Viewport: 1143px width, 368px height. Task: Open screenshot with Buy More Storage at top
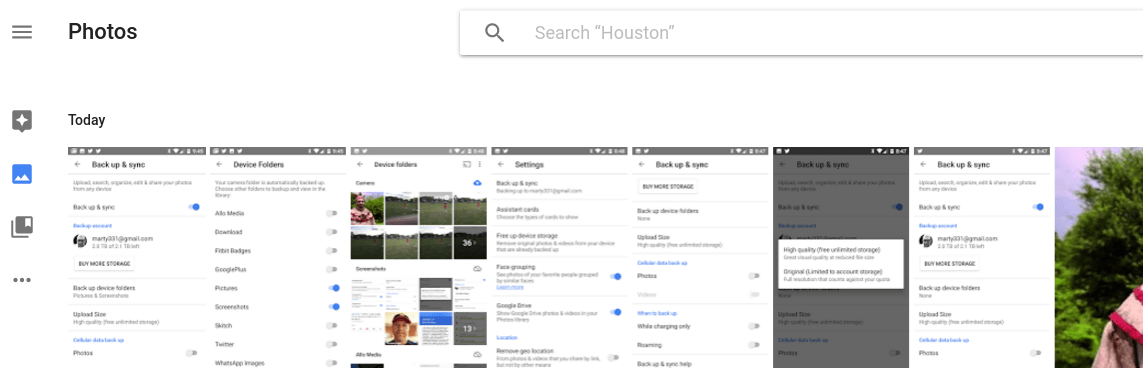click(x=701, y=257)
